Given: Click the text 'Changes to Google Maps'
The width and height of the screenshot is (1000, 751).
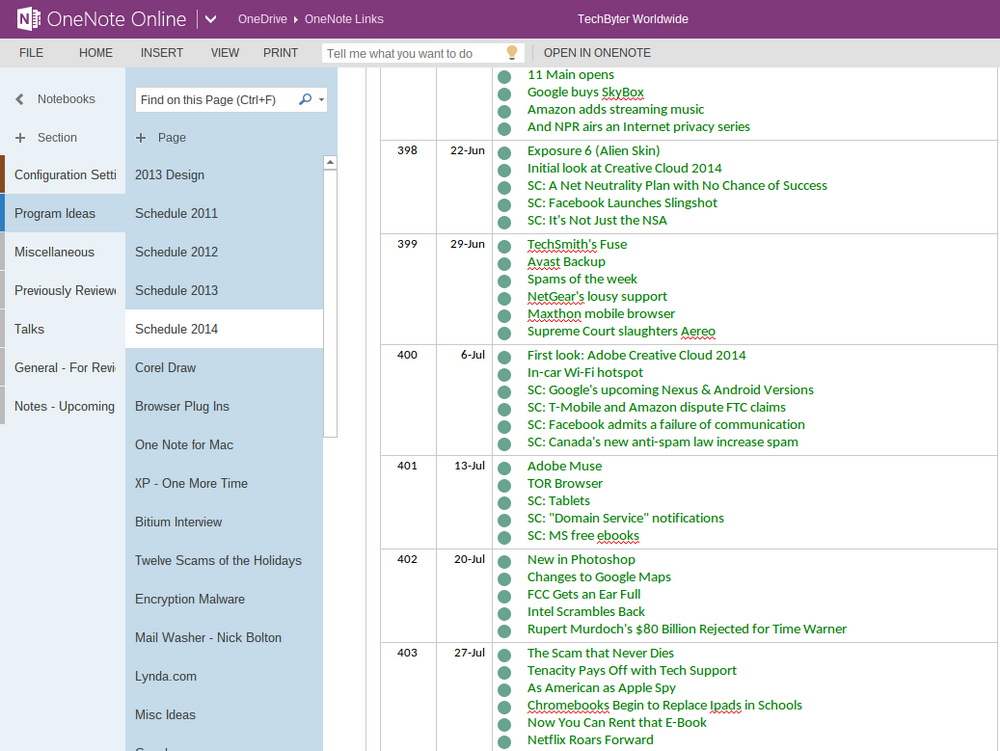Looking at the screenshot, I should (599, 577).
